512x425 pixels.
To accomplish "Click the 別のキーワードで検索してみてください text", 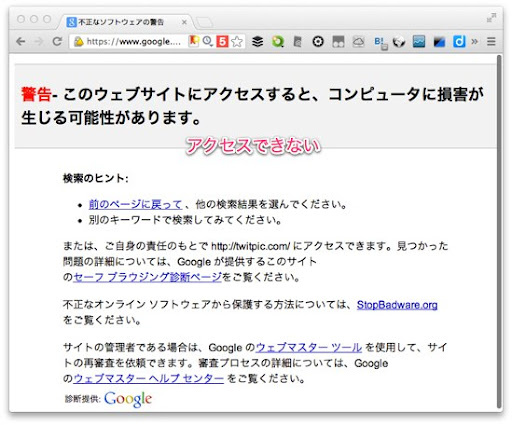I will pos(185,220).
